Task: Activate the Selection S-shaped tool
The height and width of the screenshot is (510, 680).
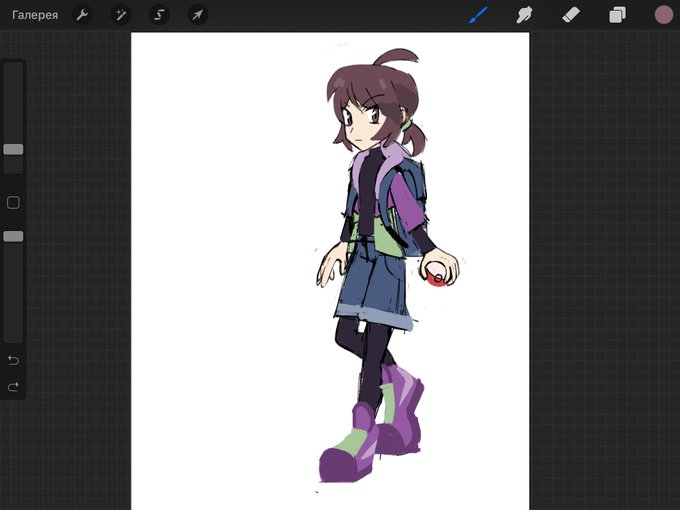Action: 159,15
